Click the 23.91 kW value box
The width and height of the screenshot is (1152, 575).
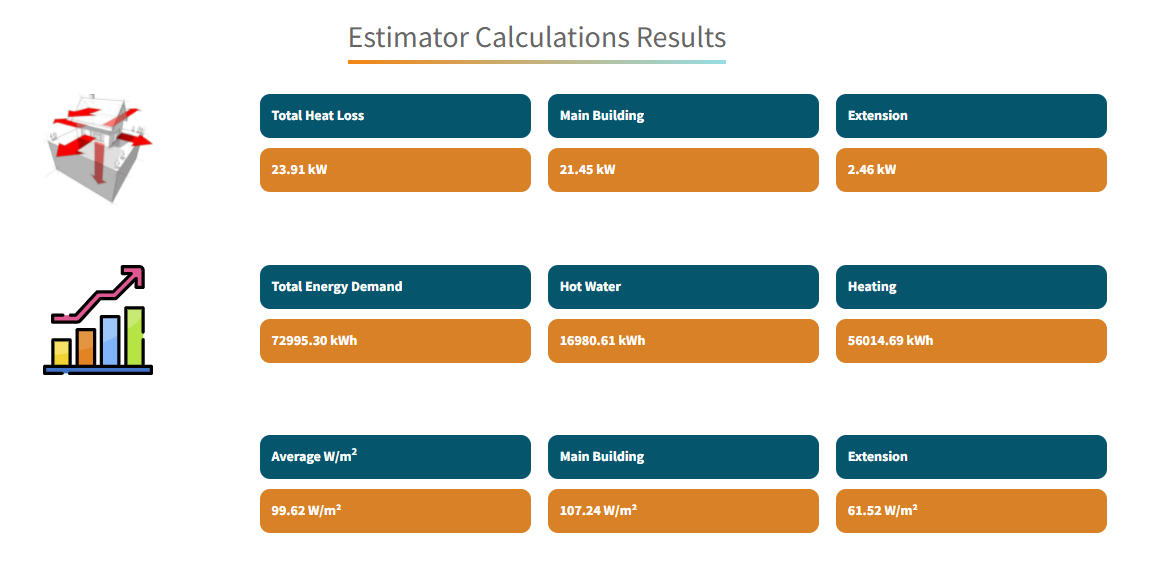[395, 170]
